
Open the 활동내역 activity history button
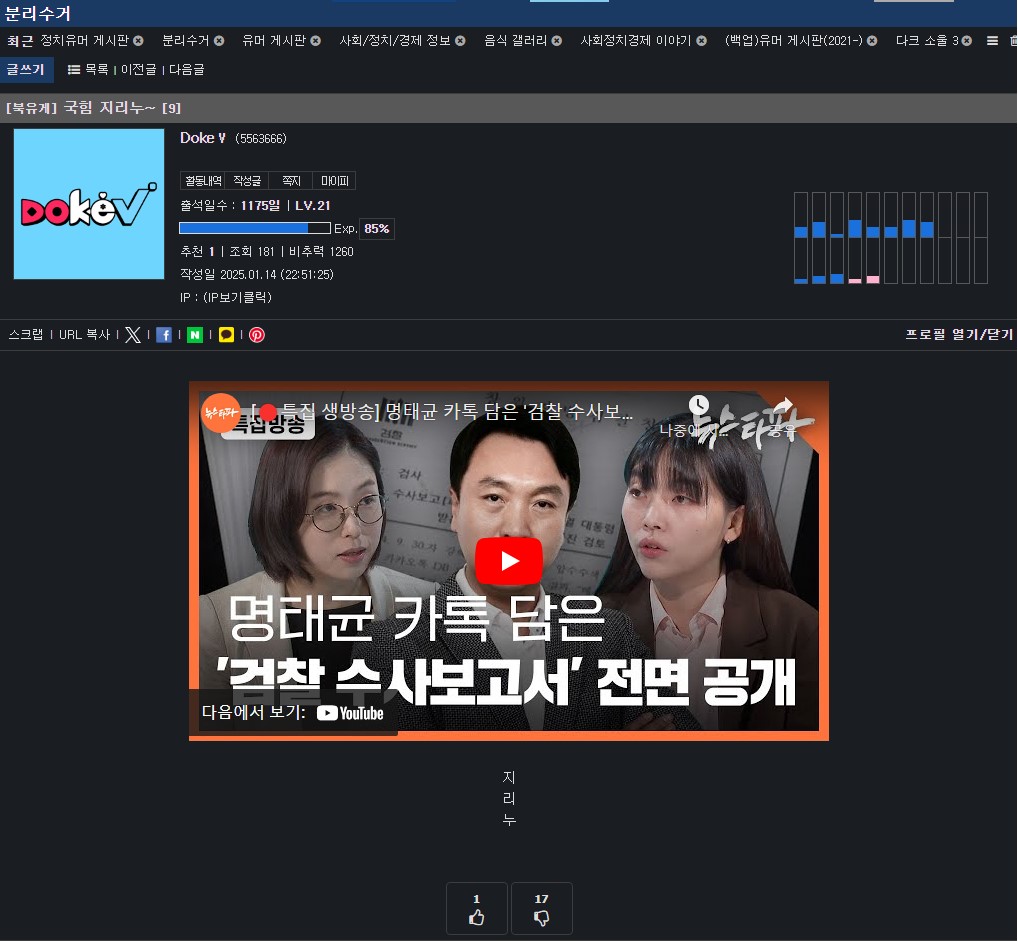pos(202,181)
